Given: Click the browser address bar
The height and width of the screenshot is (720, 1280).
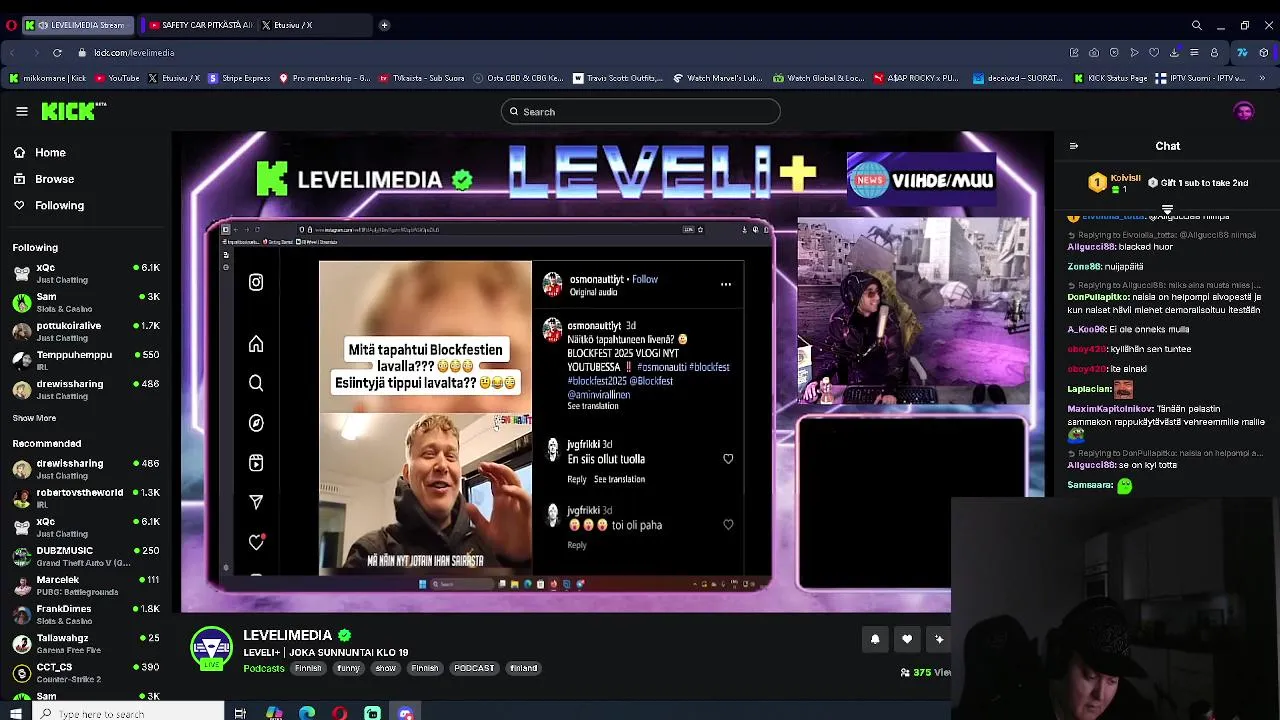Looking at the screenshot, I should (560, 53).
